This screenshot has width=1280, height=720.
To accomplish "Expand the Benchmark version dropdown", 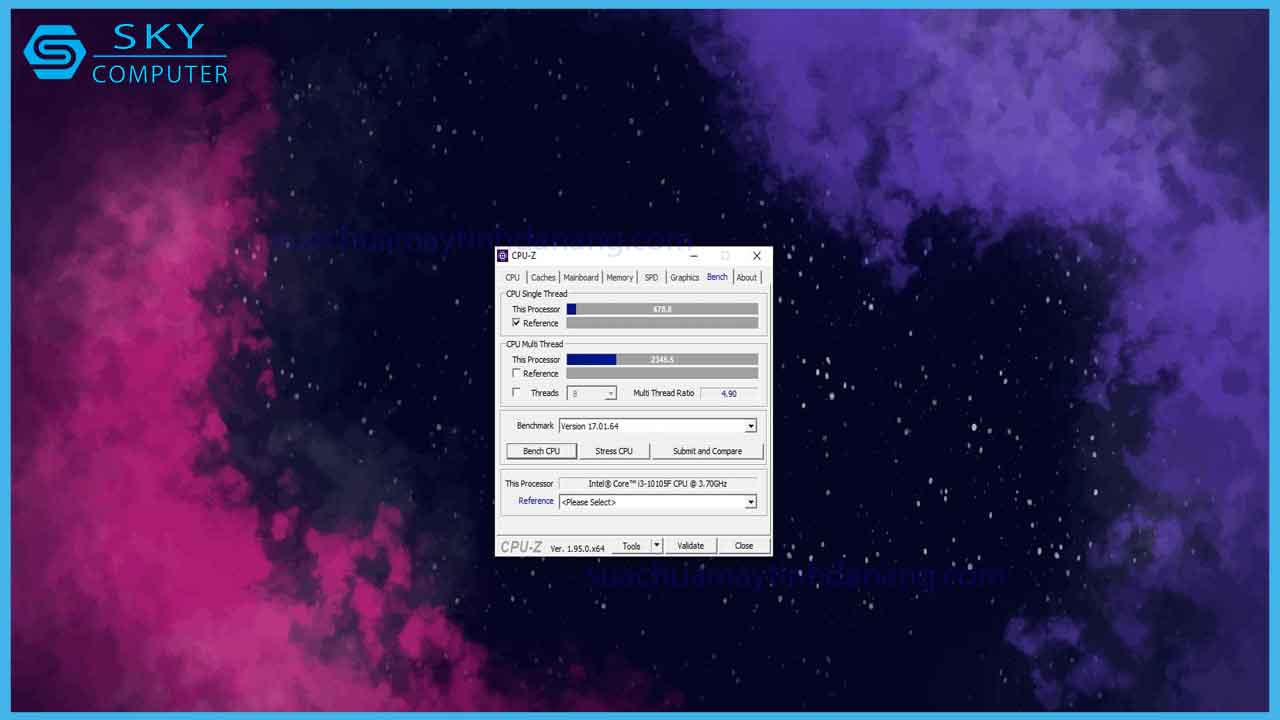I will click(x=750, y=426).
